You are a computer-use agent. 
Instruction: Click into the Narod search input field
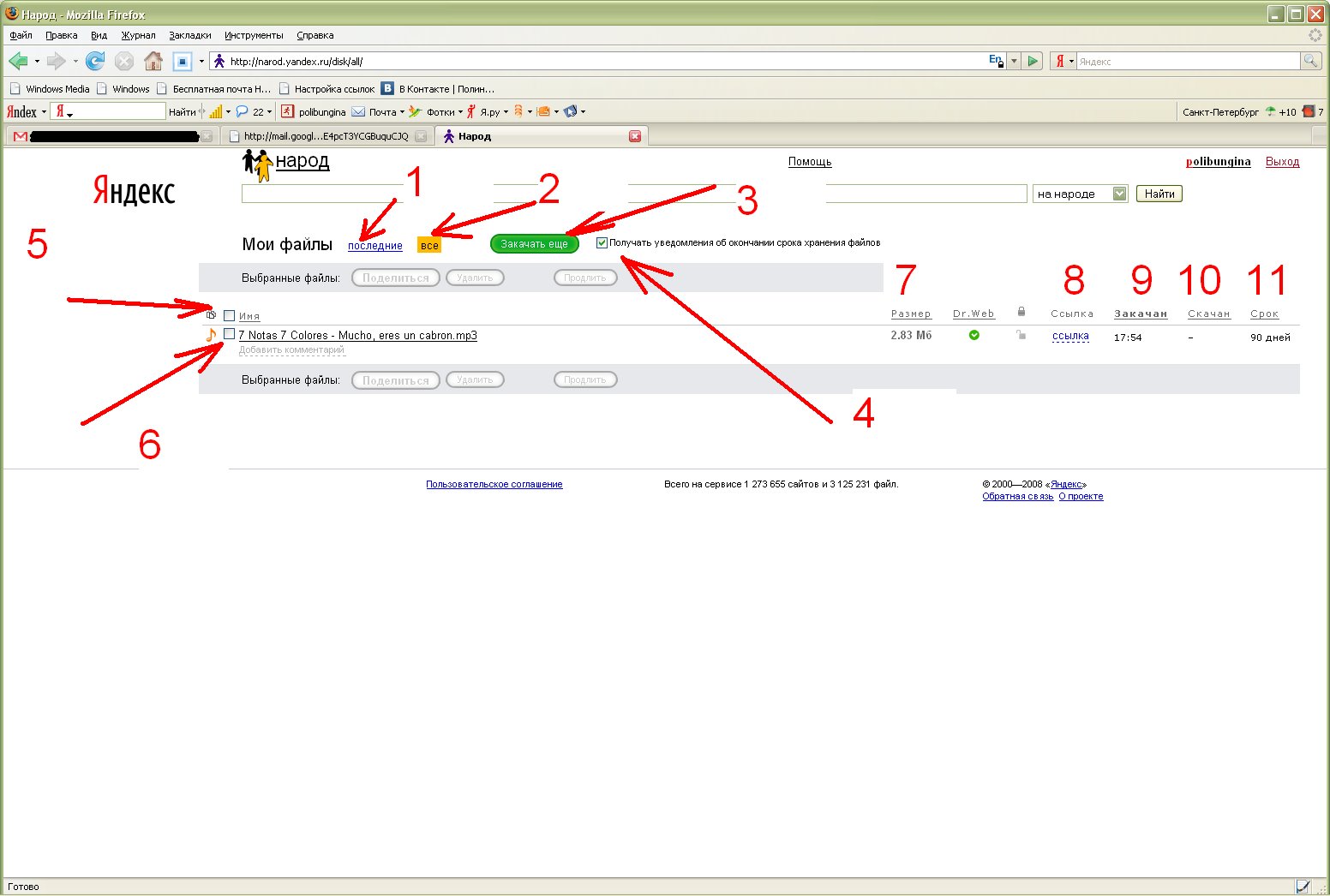[634, 194]
